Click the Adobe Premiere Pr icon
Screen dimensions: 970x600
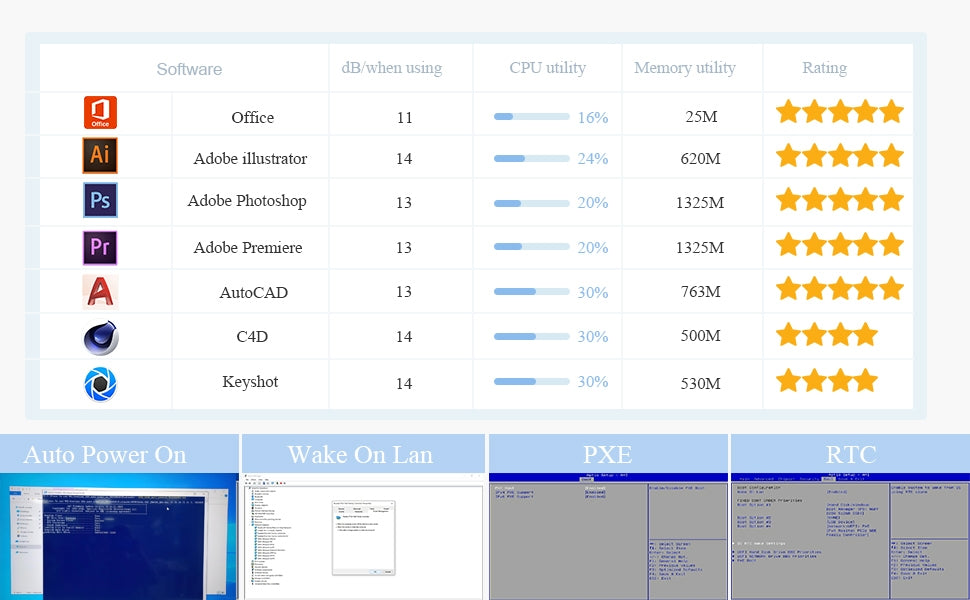tap(100, 247)
